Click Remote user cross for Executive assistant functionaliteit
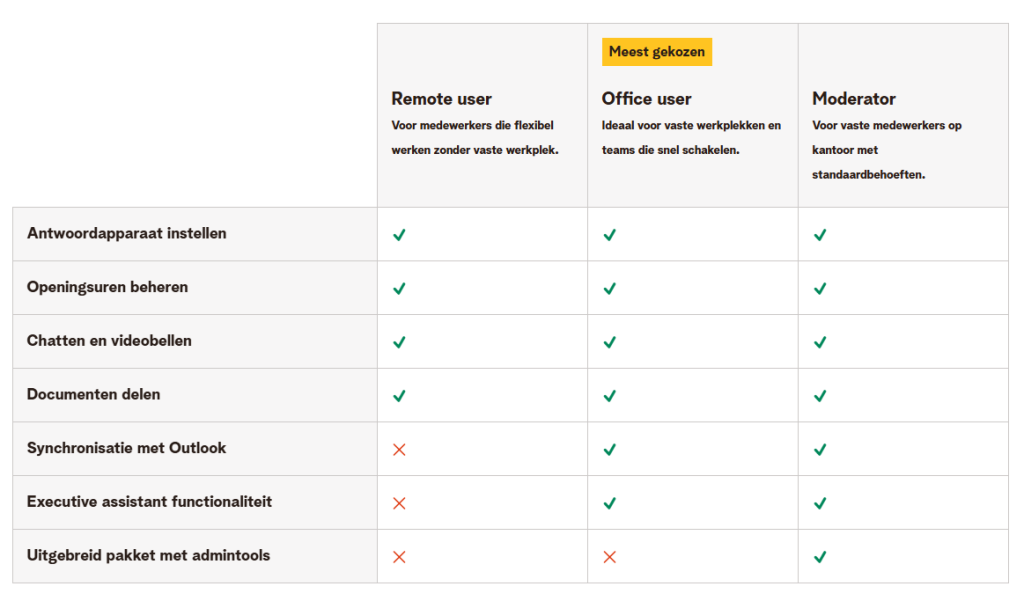This screenshot has width=1024, height=601. click(x=399, y=503)
